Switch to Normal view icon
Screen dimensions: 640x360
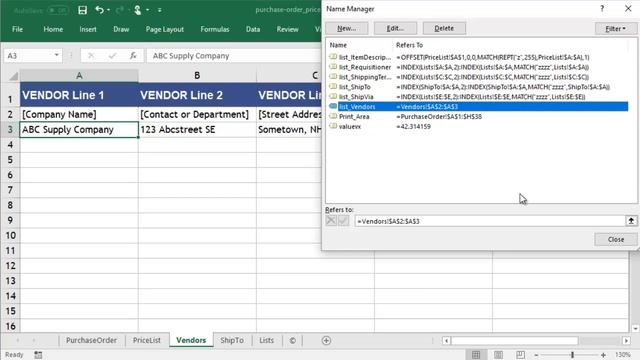click(x=476, y=355)
